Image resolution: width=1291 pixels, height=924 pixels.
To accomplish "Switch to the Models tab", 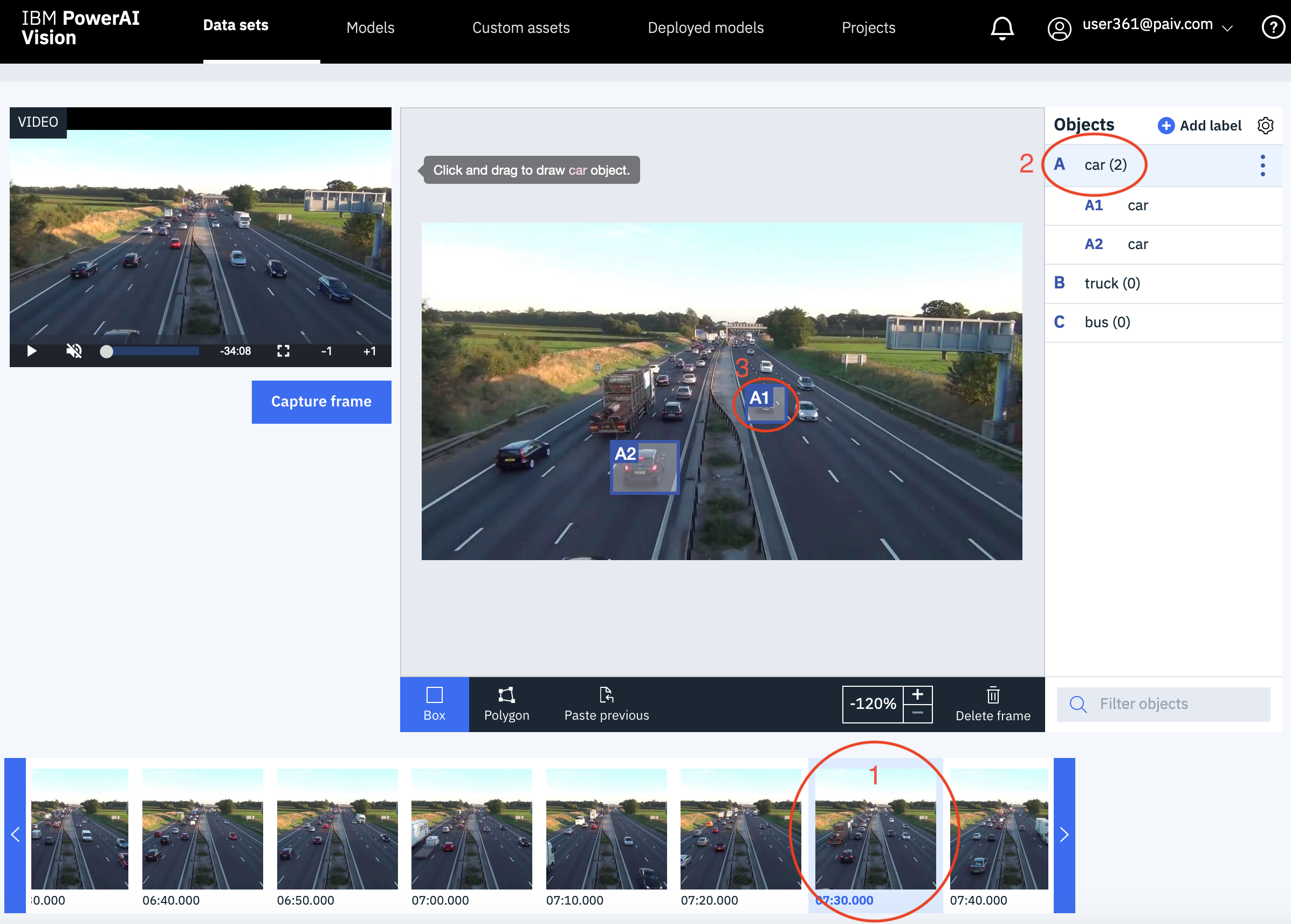I will pos(370,28).
